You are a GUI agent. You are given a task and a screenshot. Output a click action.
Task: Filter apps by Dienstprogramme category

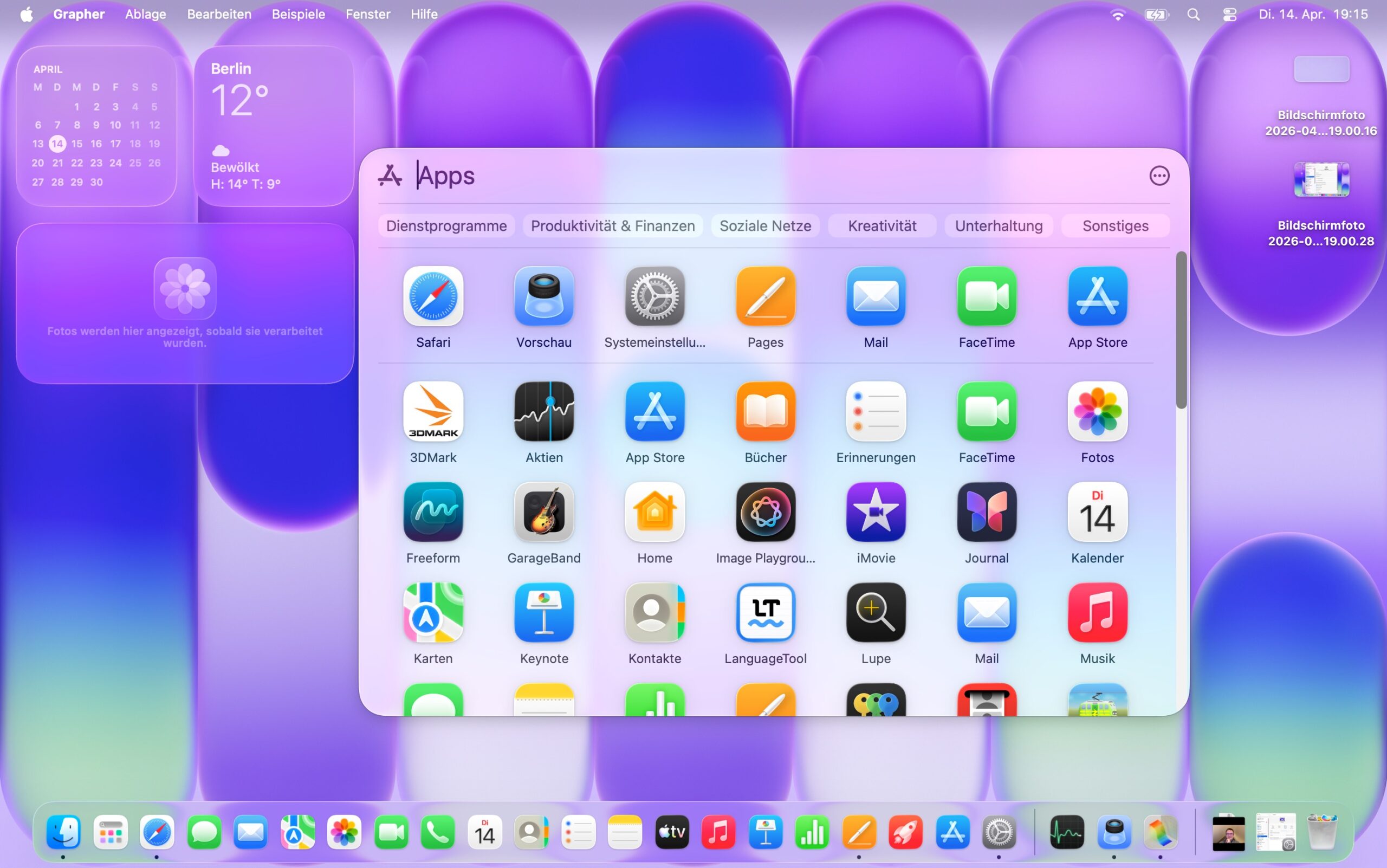point(446,225)
